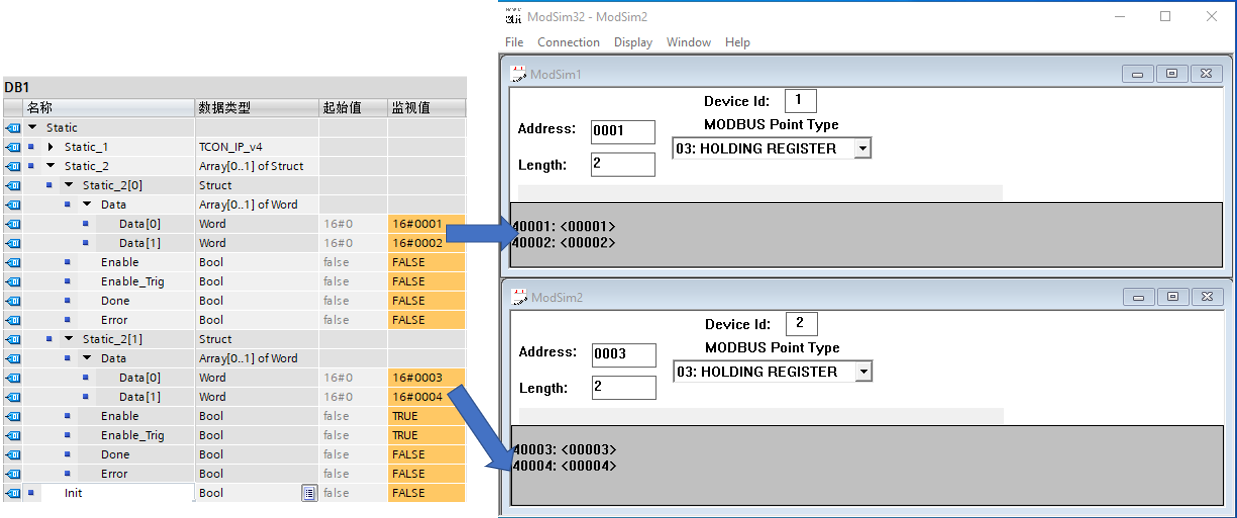Screen dimensions: 1237x518
Task: Open the File menu in ModSim32
Action: click(514, 42)
